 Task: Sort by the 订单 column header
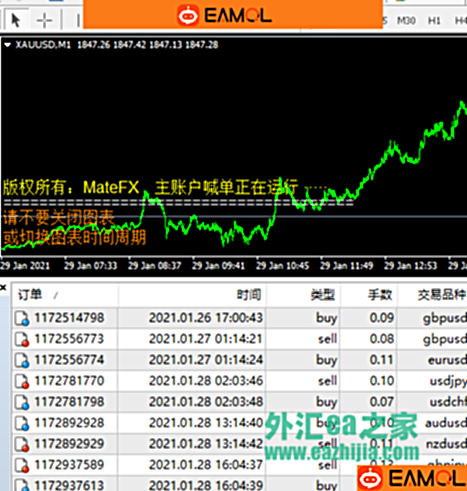coord(30,295)
